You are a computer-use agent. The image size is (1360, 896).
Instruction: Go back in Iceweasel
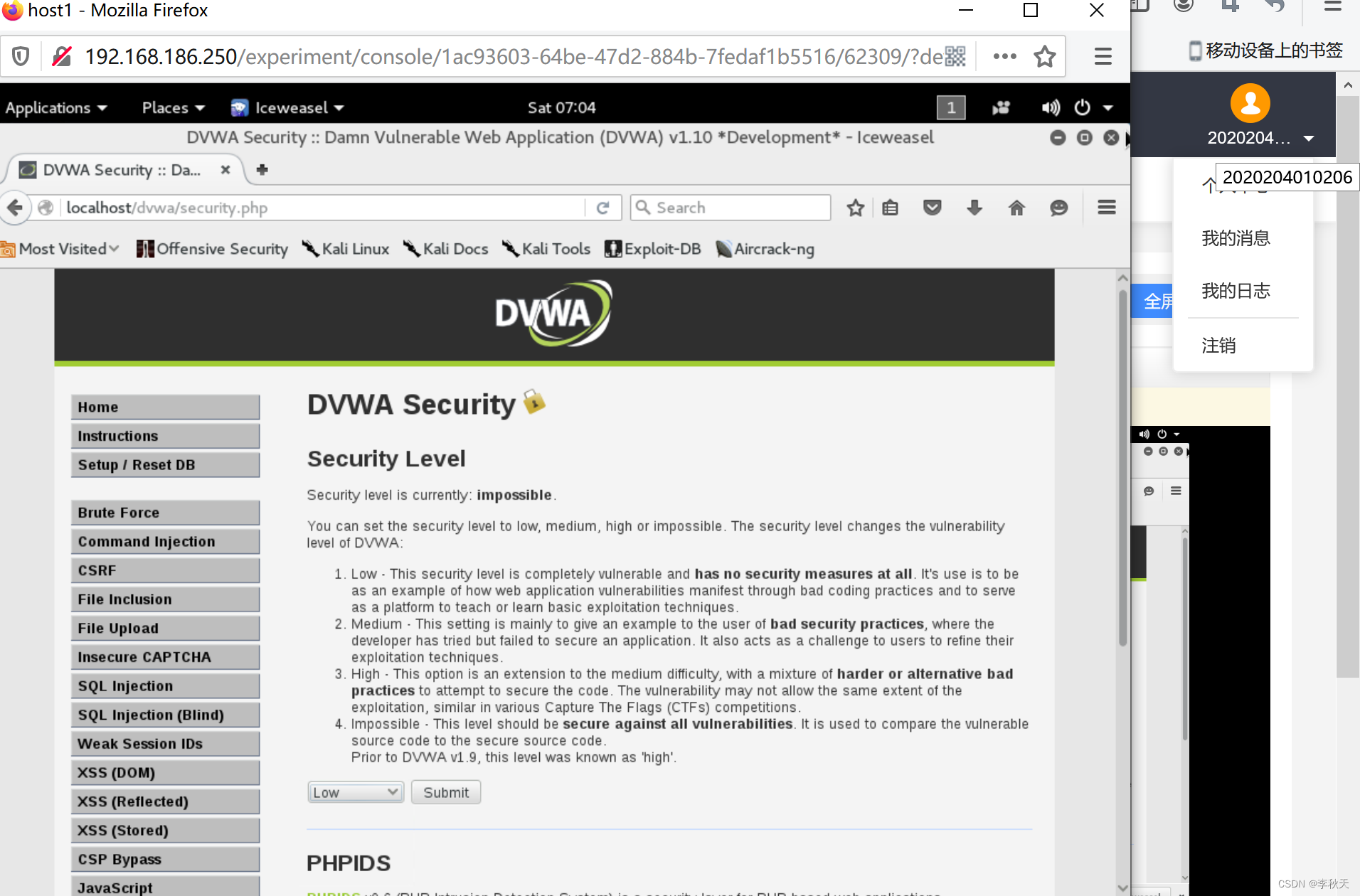[14, 208]
